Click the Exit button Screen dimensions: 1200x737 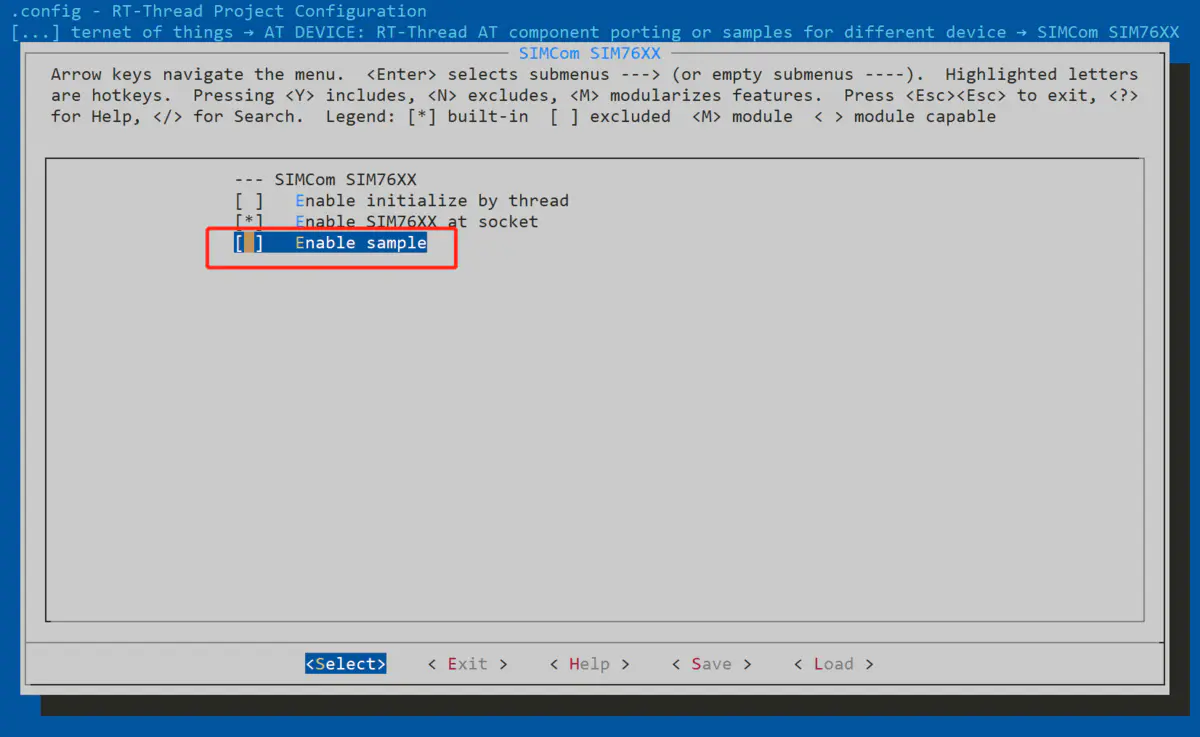[x=467, y=664]
